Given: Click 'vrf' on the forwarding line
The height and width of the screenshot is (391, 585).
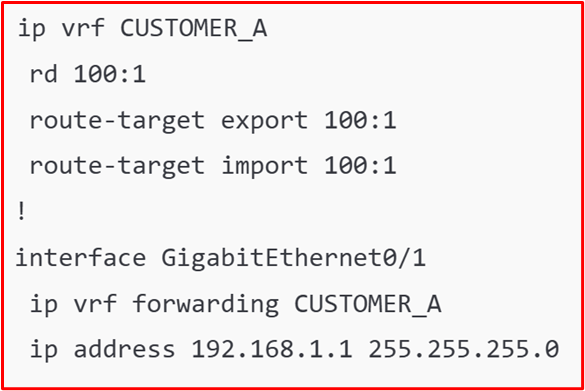Looking at the screenshot, I should pyautogui.click(x=95, y=303).
